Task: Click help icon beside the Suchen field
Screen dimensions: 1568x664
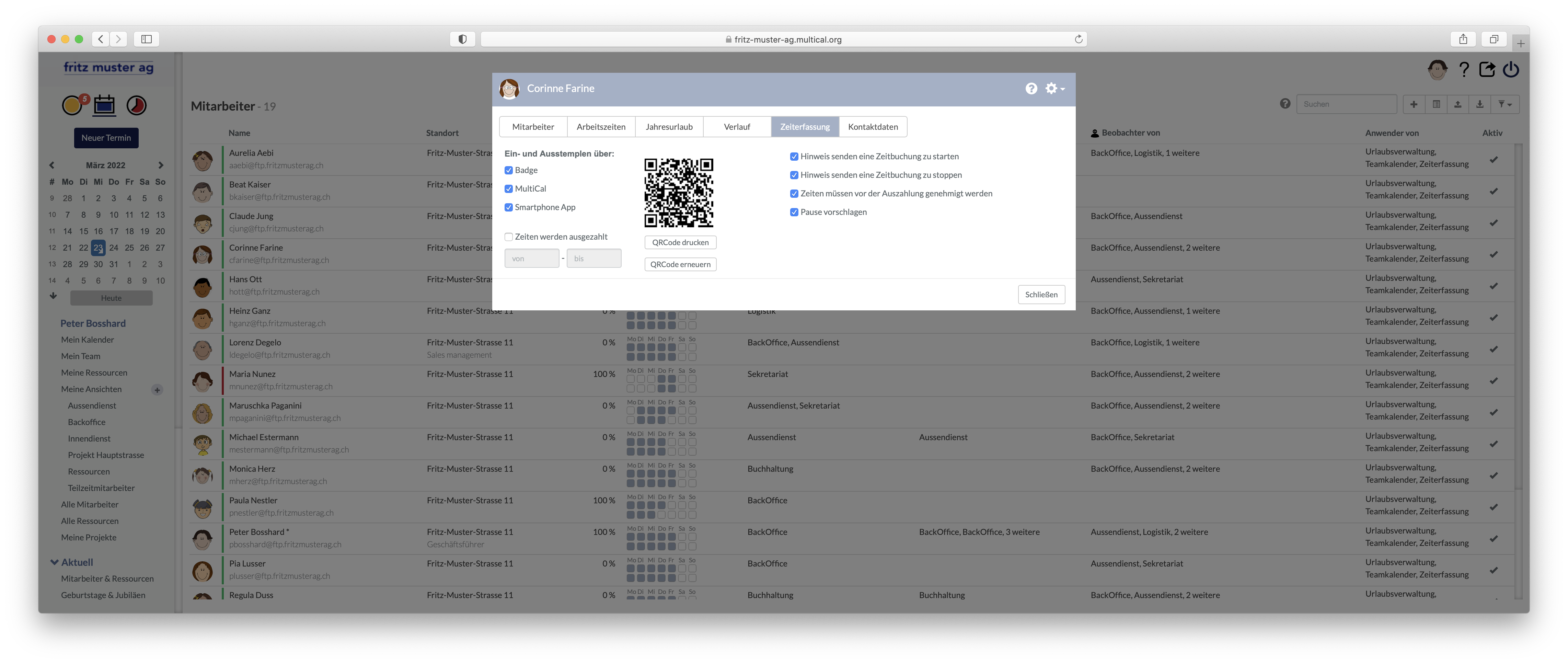Action: (x=1284, y=103)
